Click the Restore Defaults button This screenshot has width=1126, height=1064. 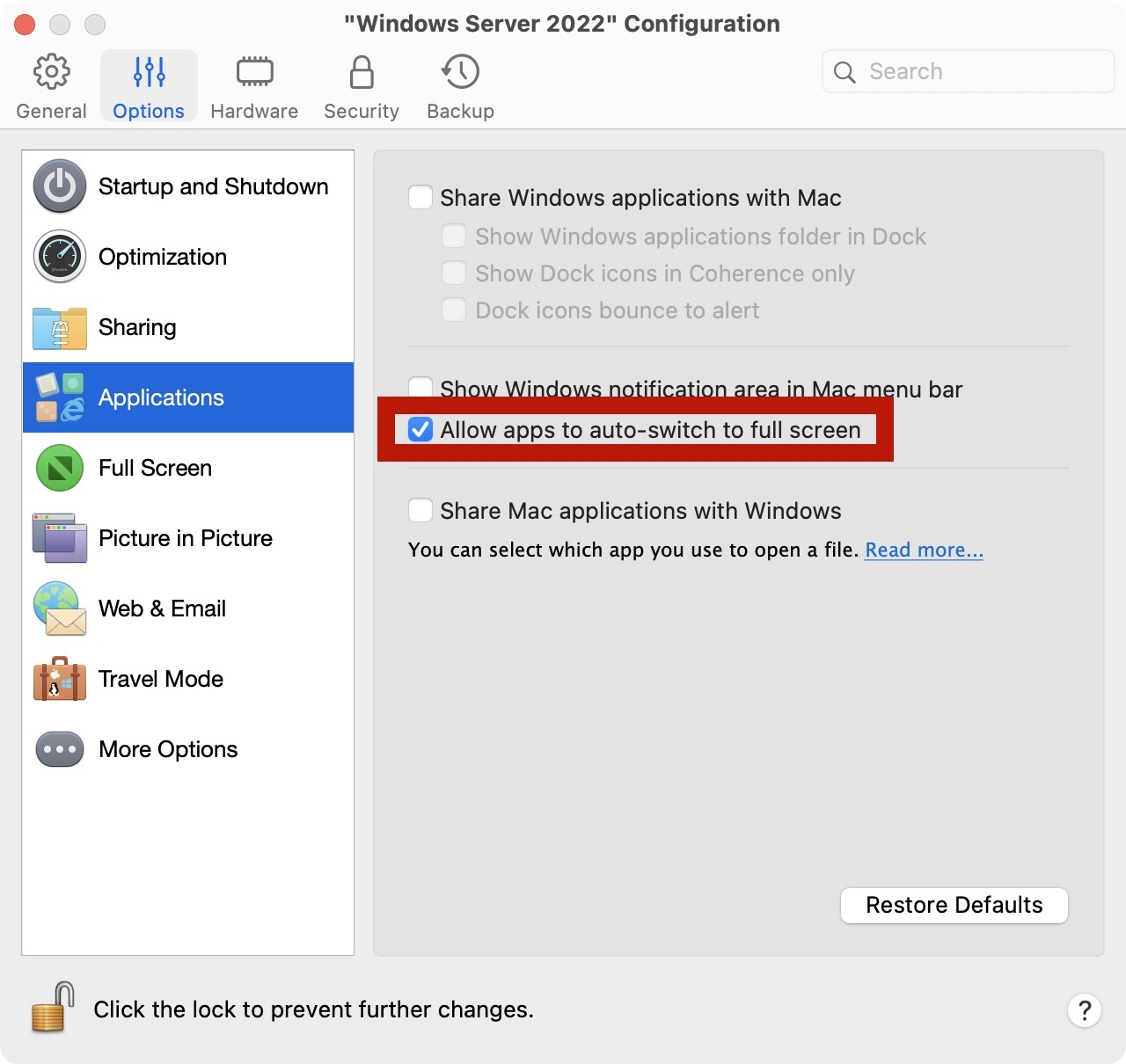click(954, 905)
